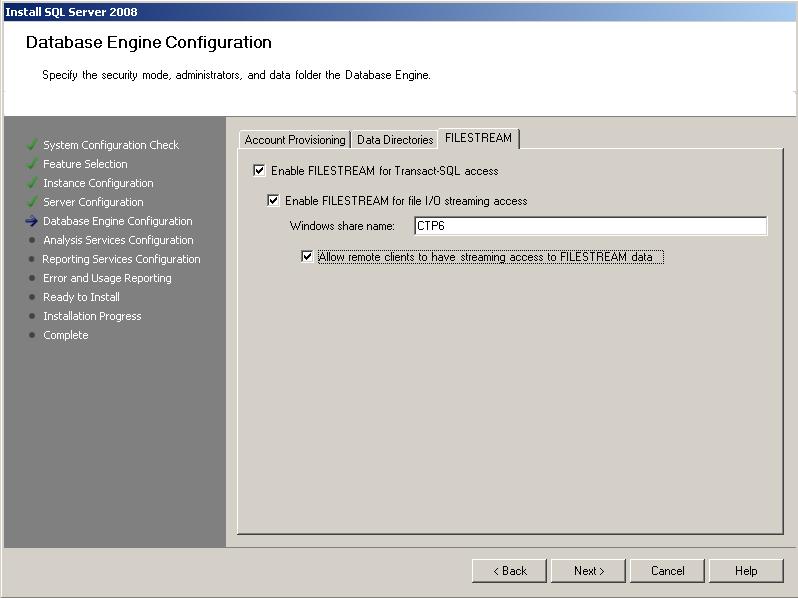Click the Instance Configuration step

(98, 183)
